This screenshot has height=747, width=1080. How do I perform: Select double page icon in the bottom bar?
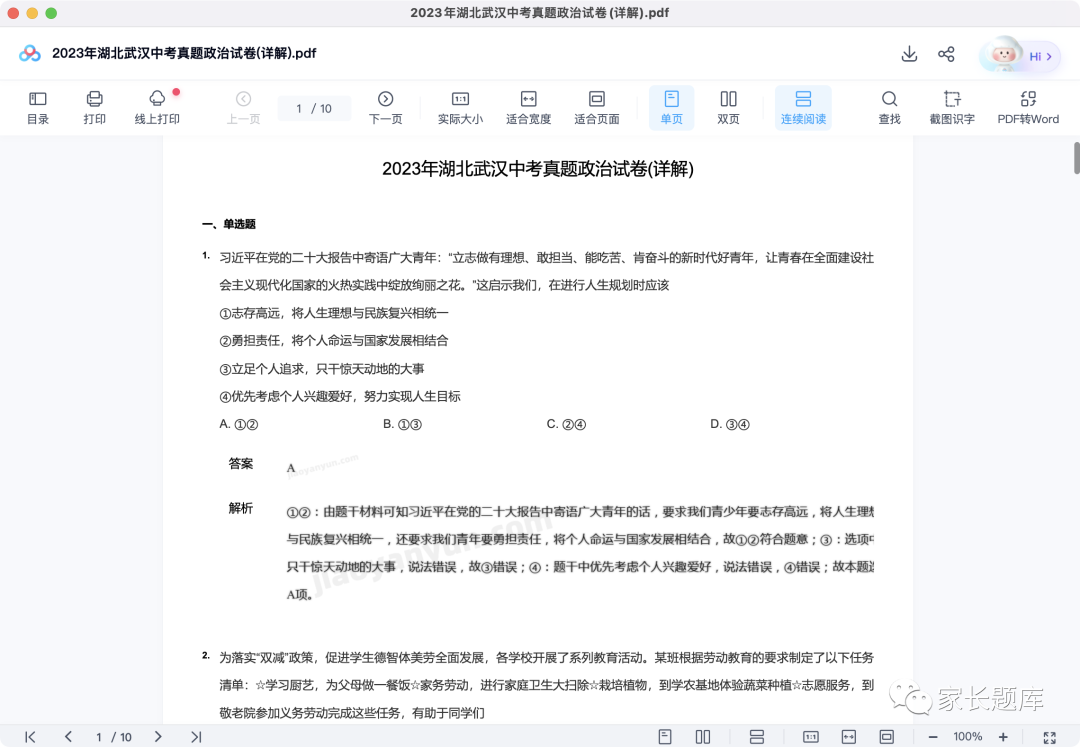pyautogui.click(x=703, y=737)
